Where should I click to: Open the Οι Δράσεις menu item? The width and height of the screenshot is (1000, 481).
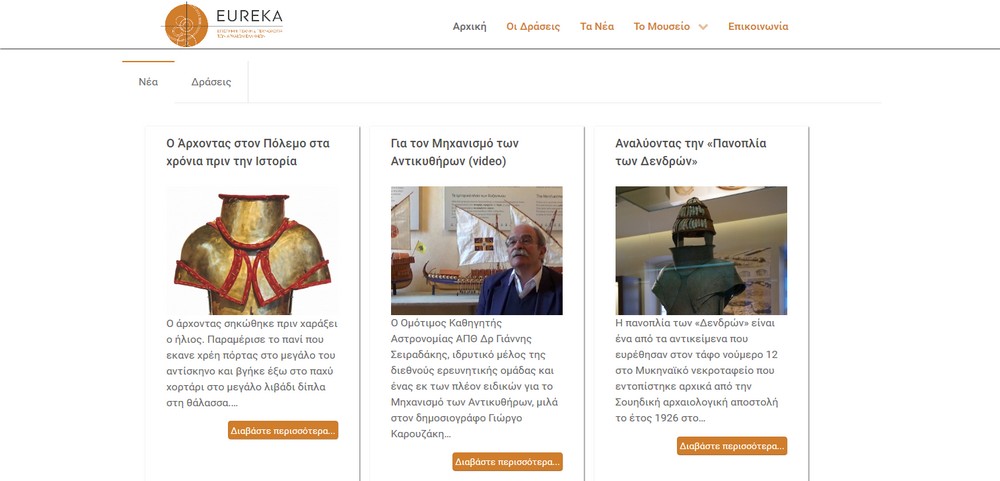tap(533, 26)
